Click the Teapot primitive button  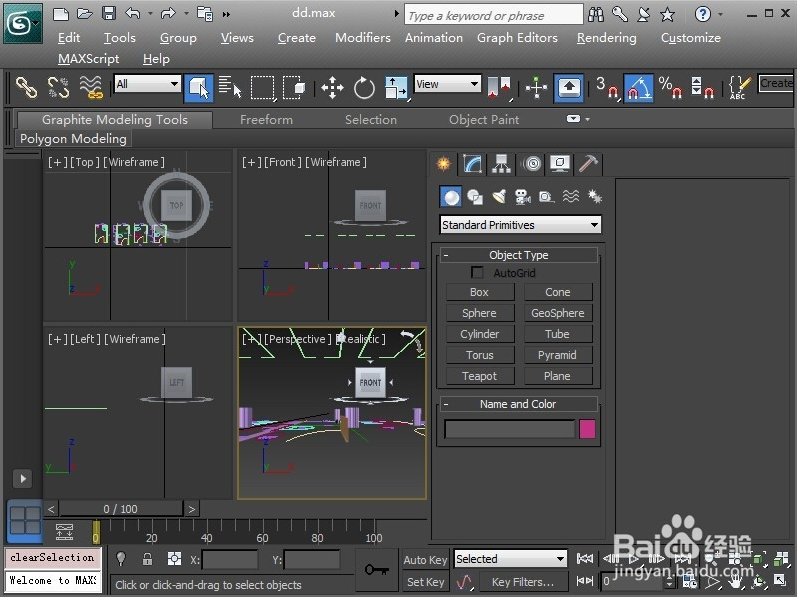click(x=480, y=376)
